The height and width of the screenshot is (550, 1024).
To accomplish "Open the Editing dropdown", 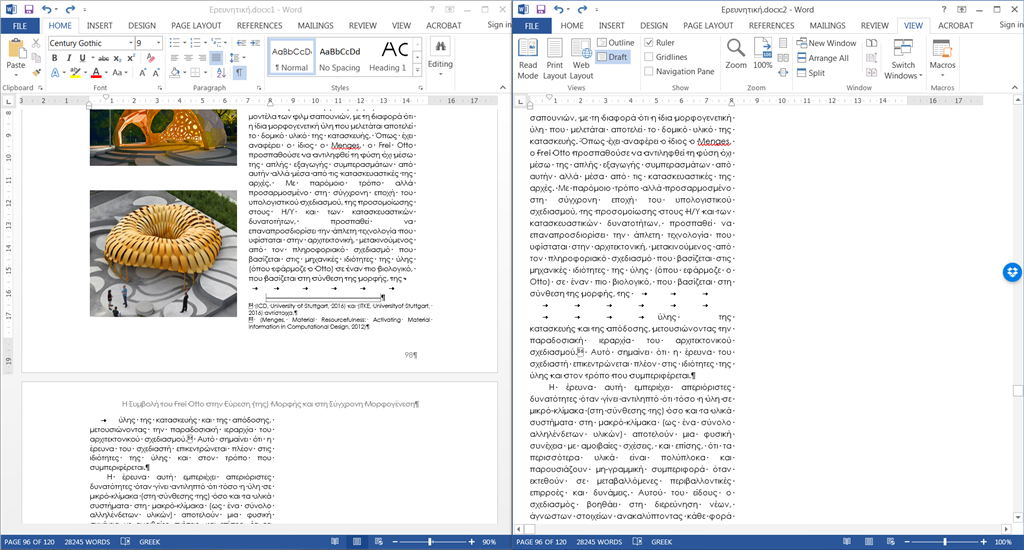I will coord(440,57).
